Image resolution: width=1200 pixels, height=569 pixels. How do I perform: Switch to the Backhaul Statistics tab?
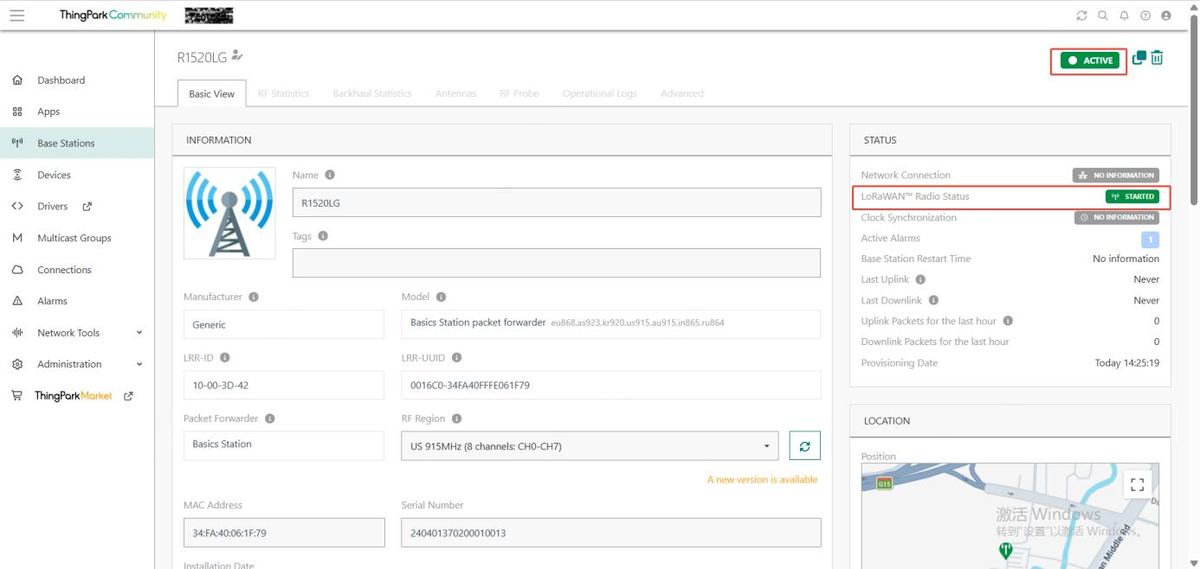(x=372, y=93)
